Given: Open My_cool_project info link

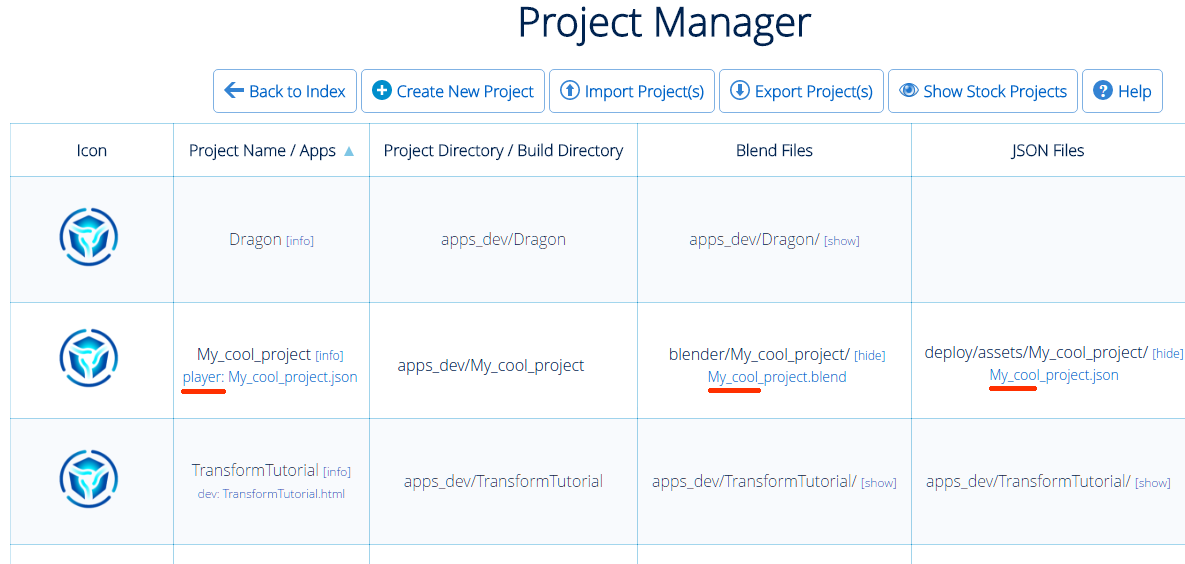Looking at the screenshot, I should pyautogui.click(x=329, y=356).
